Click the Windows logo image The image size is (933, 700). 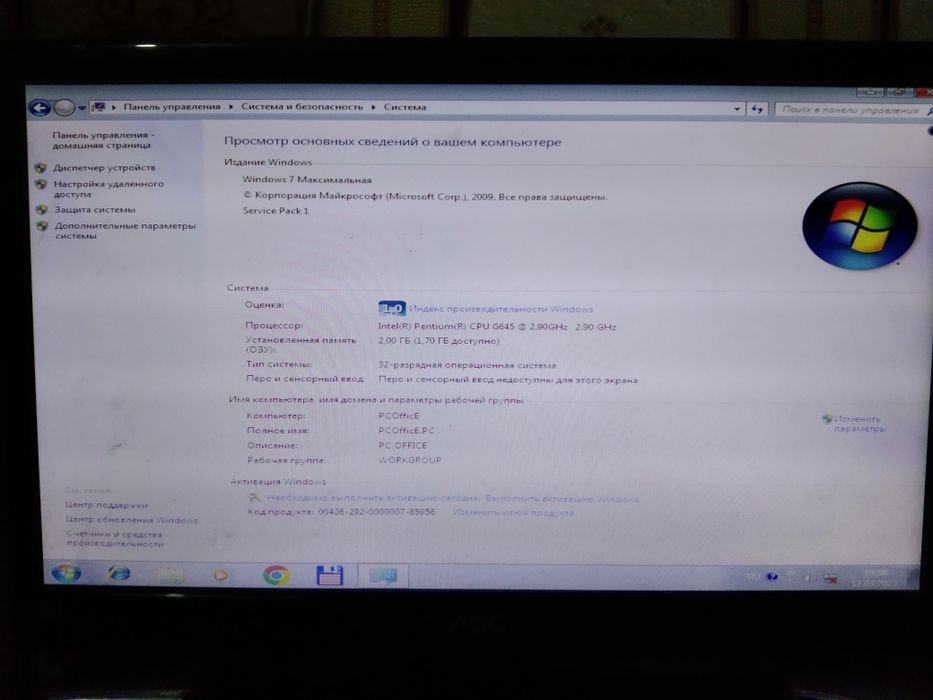tap(860, 226)
